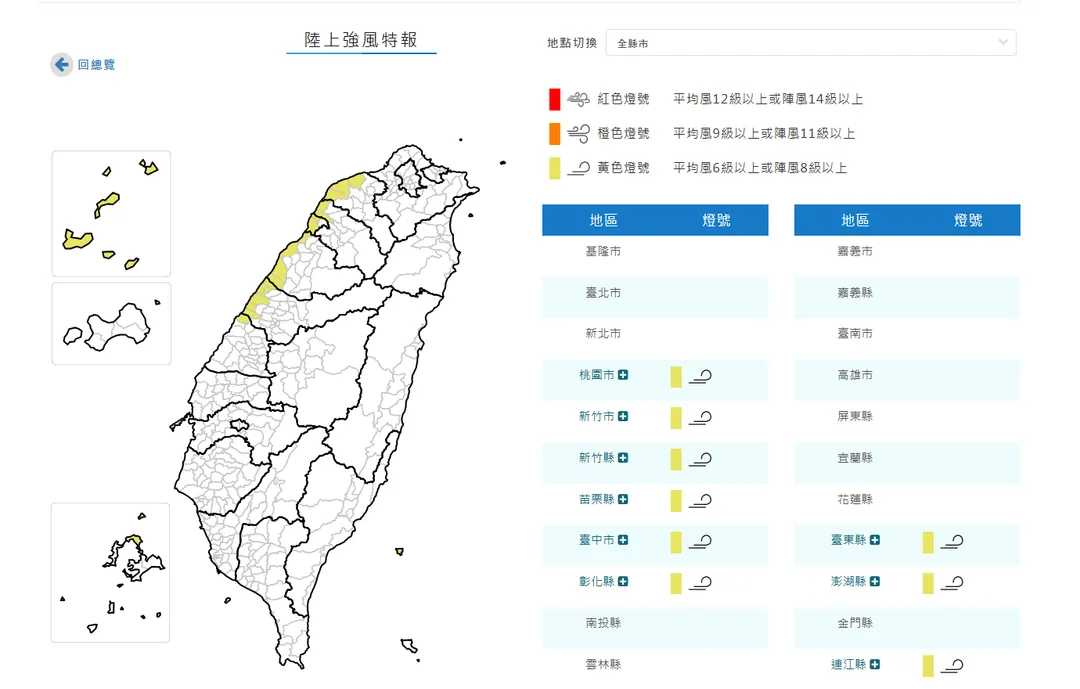This screenshot has height=689, width=1080.
Task: Expand the 彰化縣 plus icon
Action: (623, 582)
